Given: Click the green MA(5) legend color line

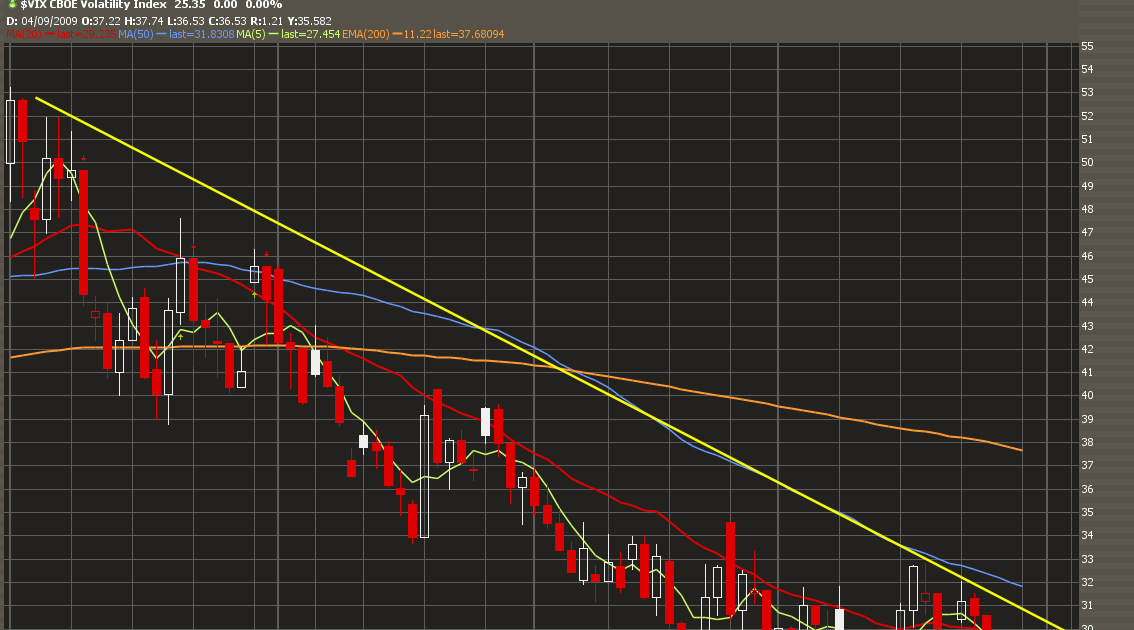Looking at the screenshot, I should (x=273, y=34).
